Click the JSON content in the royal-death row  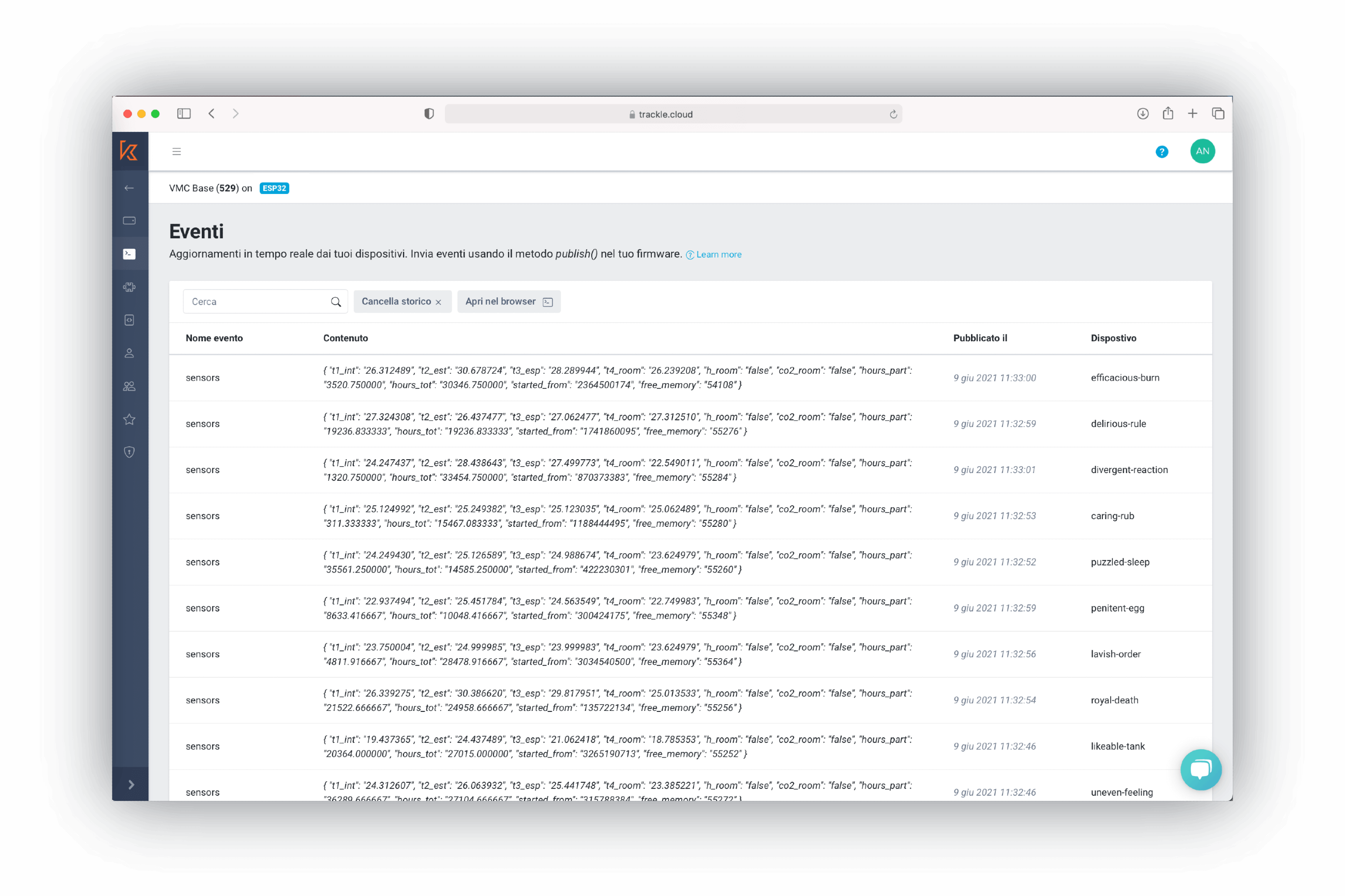click(617, 701)
